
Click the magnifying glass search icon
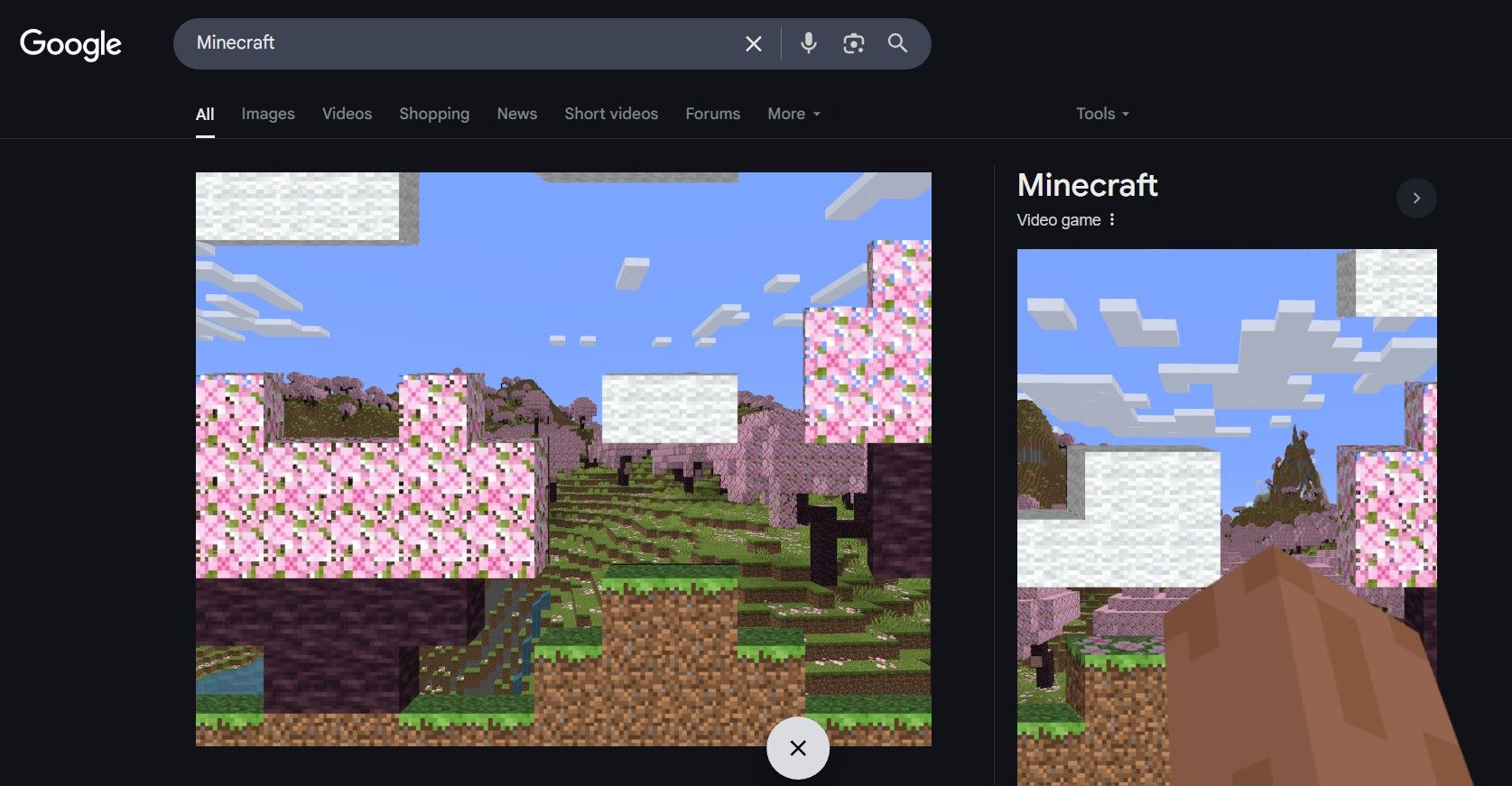[897, 43]
